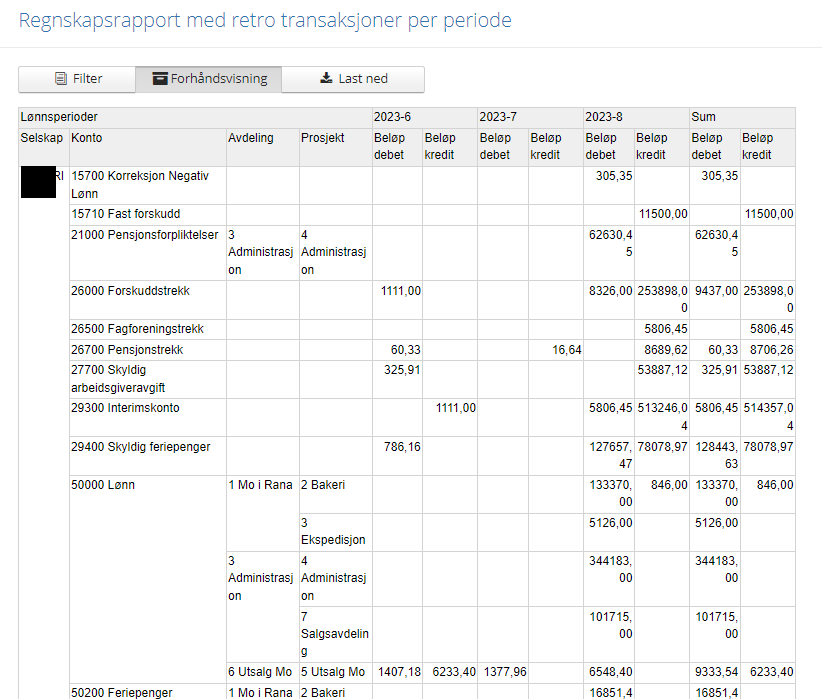The width and height of the screenshot is (822, 699).
Task: Click the Last ned download icon
Action: point(326,78)
